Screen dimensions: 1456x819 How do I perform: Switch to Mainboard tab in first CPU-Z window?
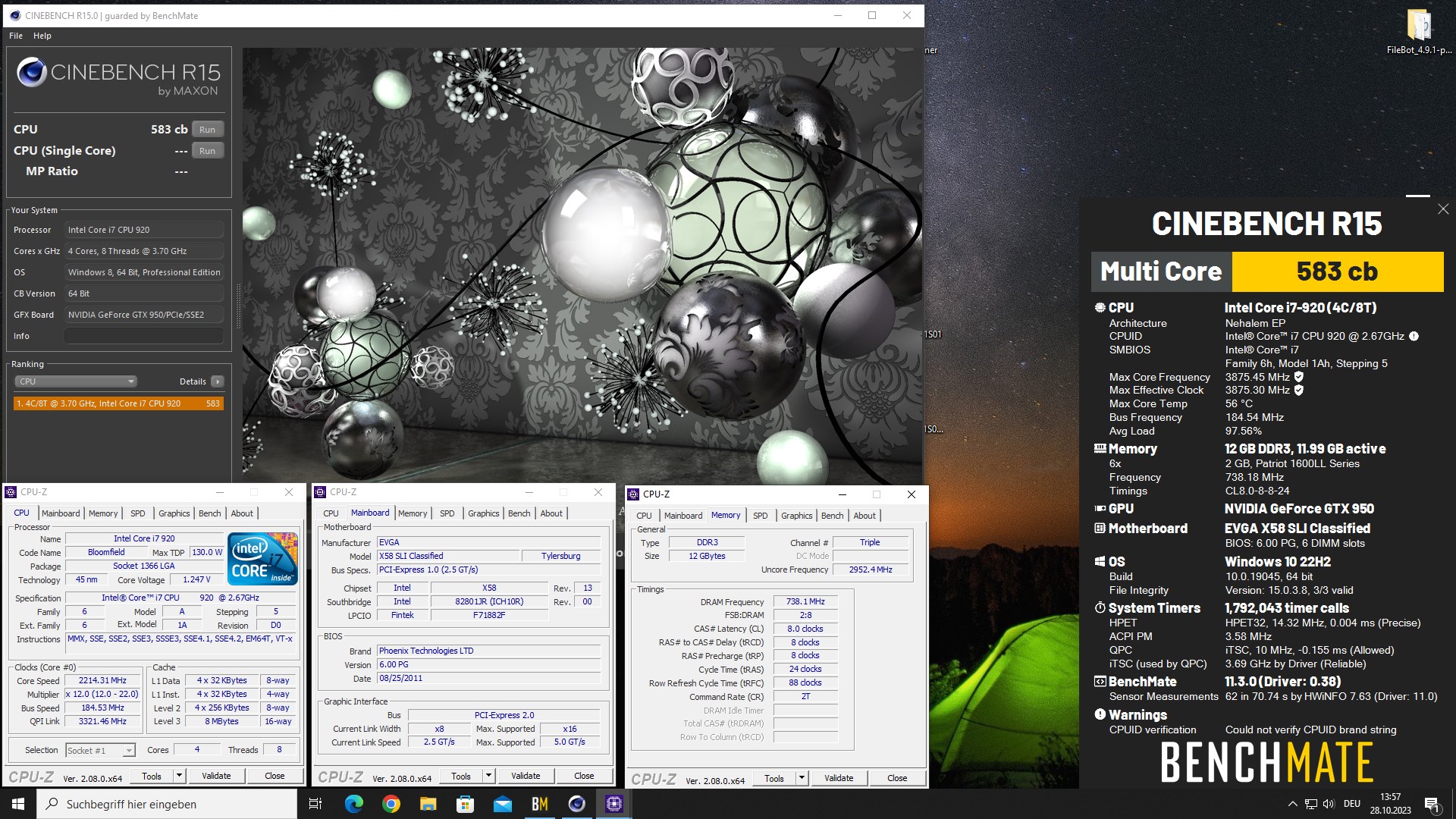click(x=61, y=513)
